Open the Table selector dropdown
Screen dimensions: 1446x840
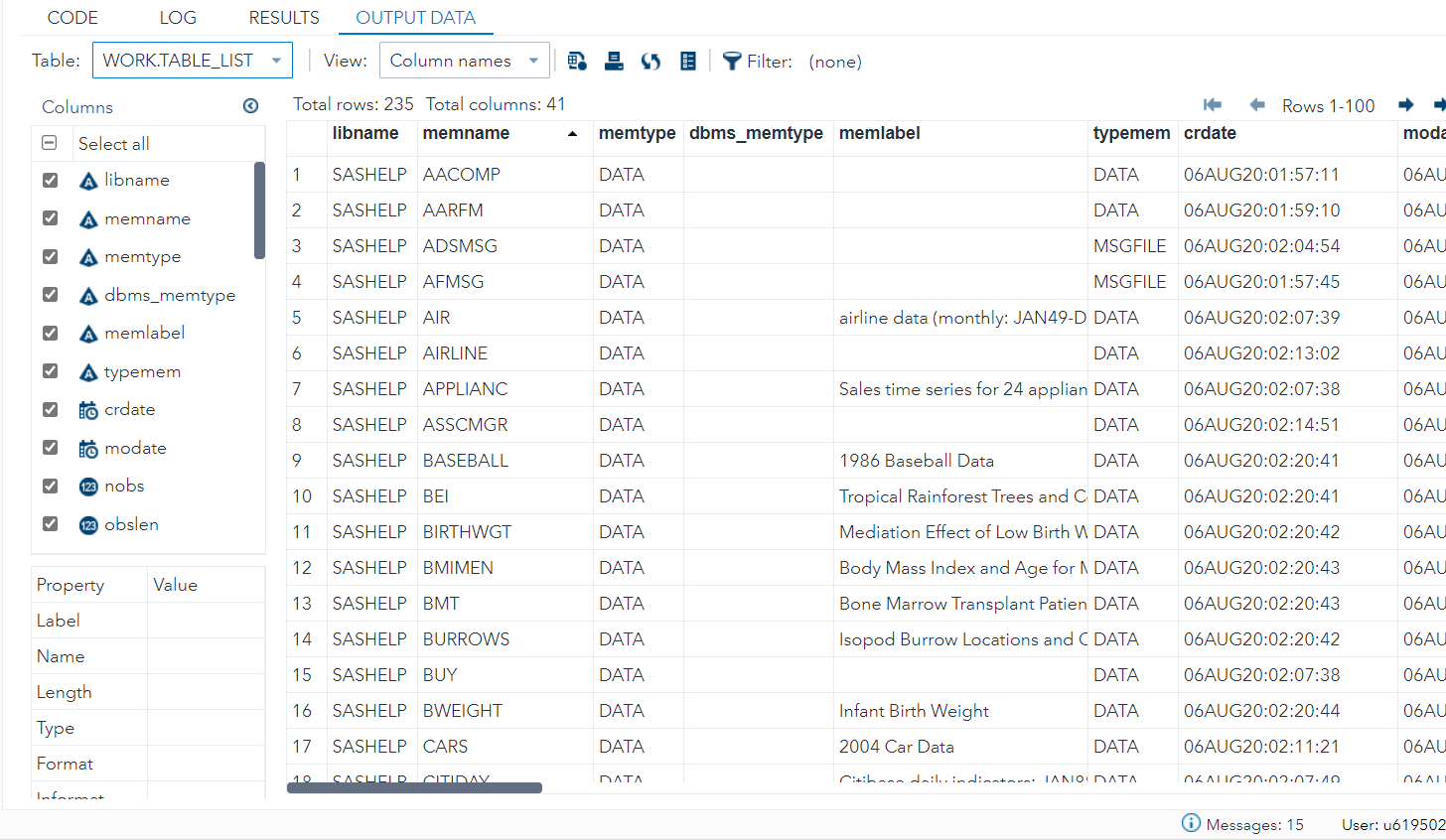pos(193,61)
